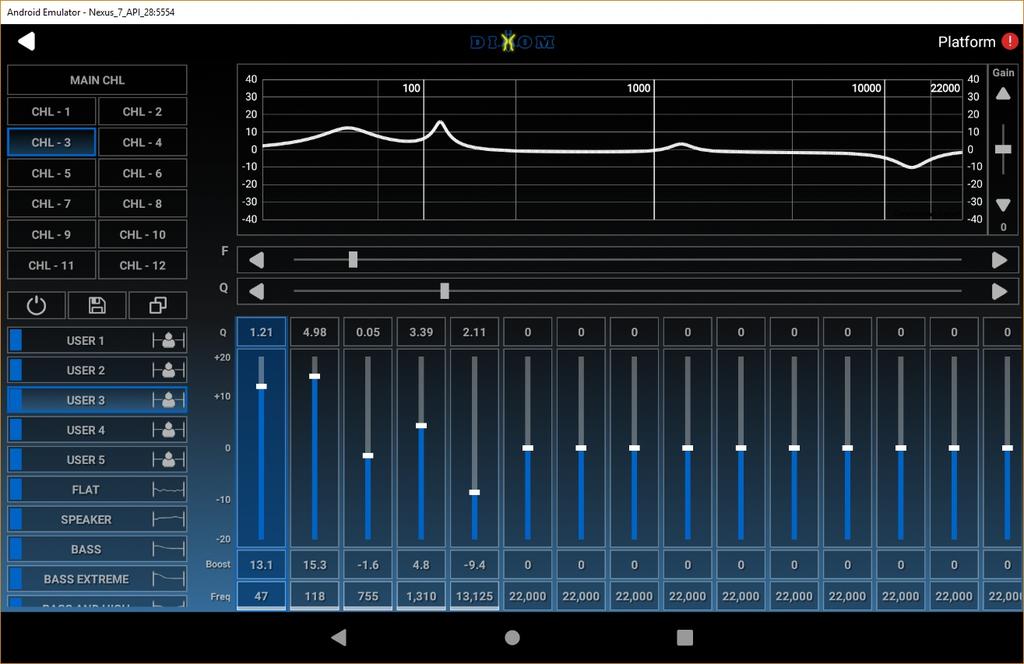Click the Q slider handle
Screen dimensions: 1024x664
(444, 291)
